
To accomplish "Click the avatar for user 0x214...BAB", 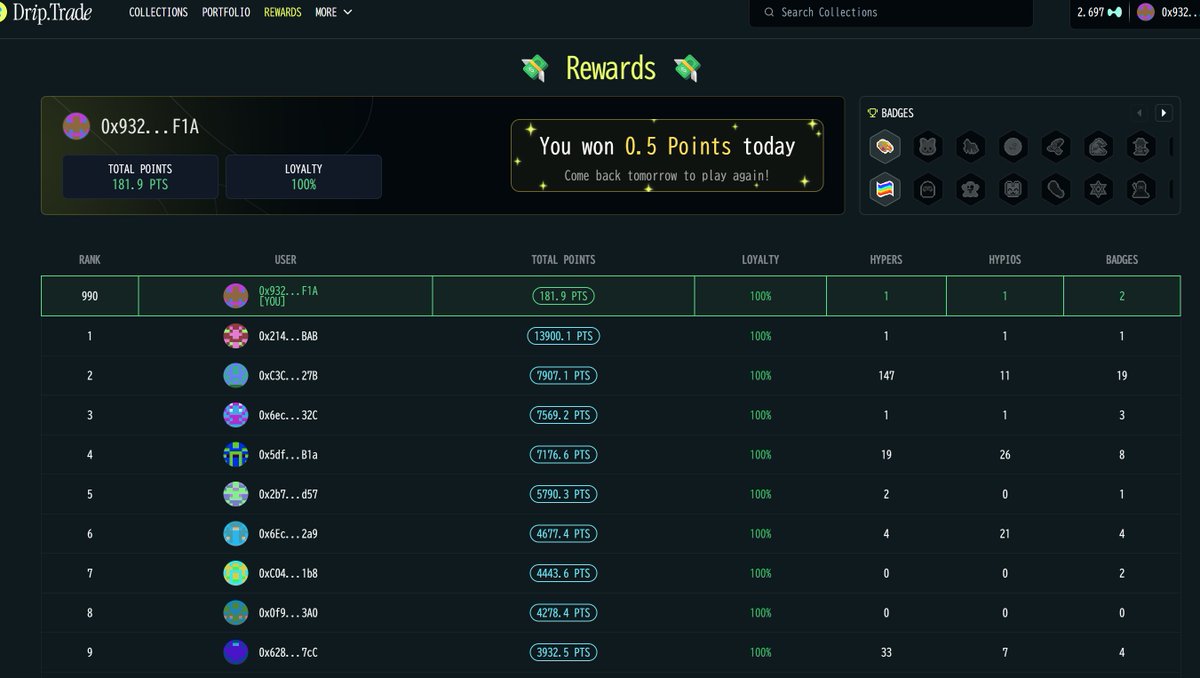I will click(x=236, y=336).
